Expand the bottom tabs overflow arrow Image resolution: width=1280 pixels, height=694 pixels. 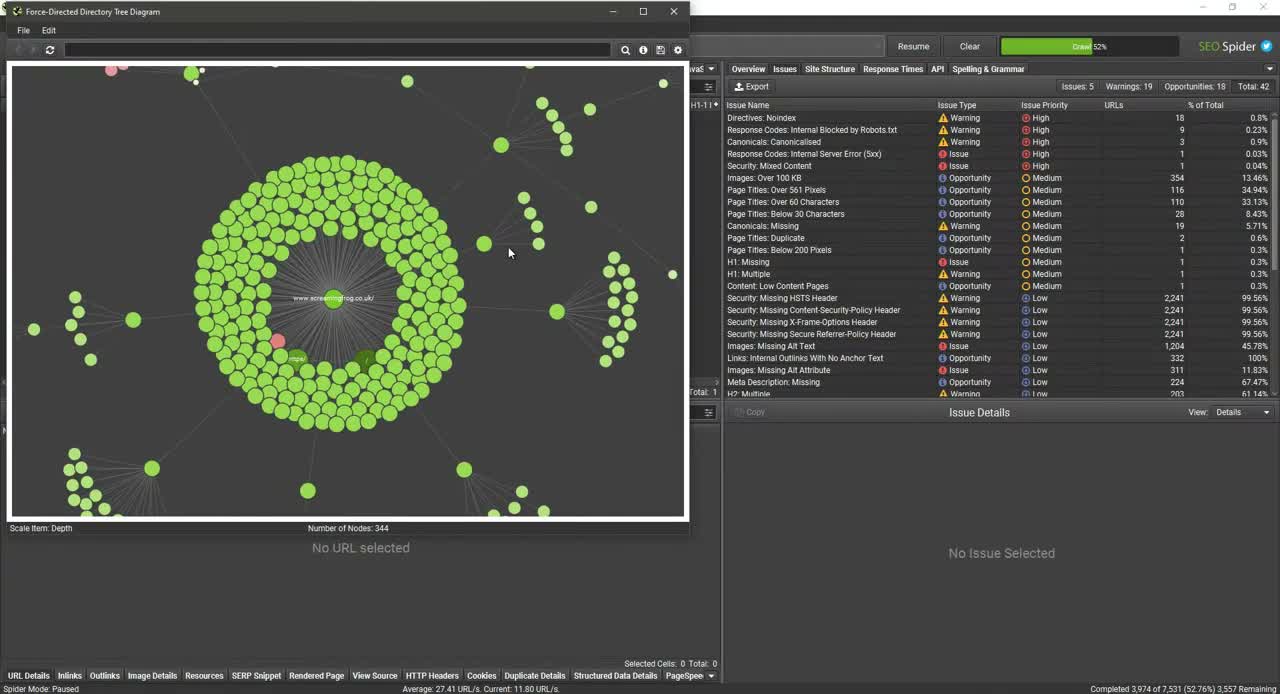(x=712, y=676)
